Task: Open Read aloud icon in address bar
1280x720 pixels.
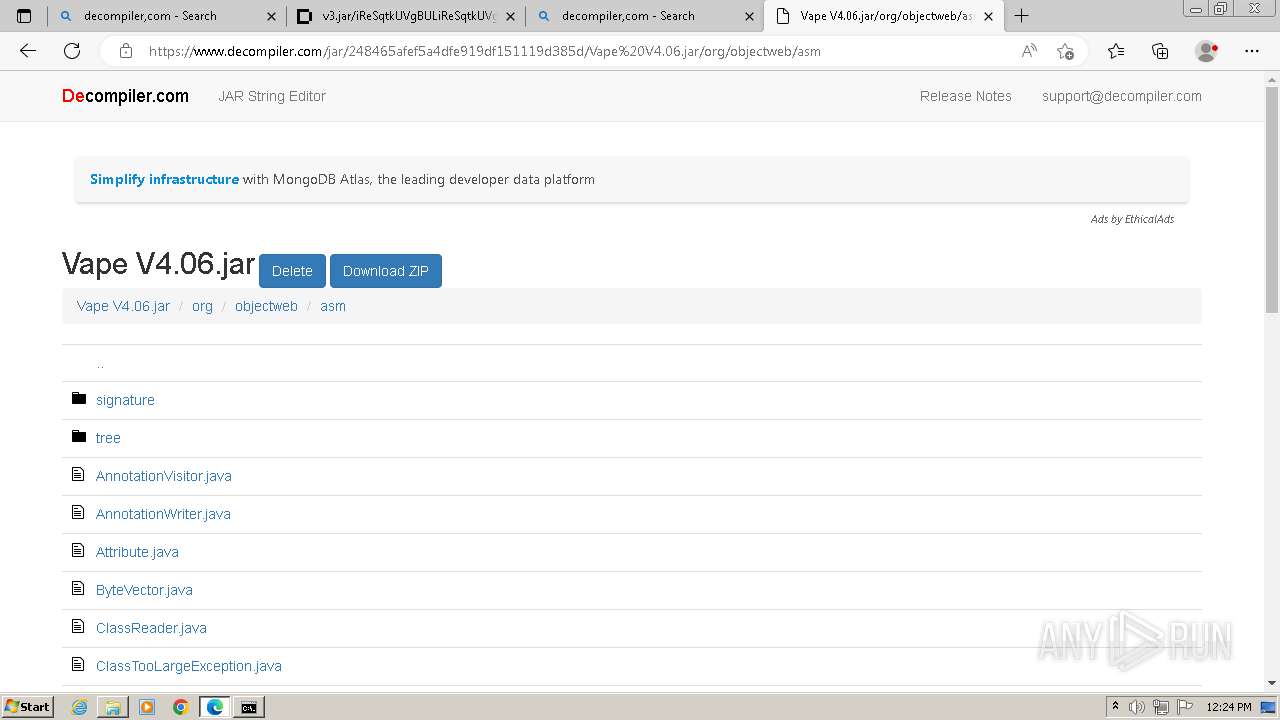Action: (x=1029, y=51)
